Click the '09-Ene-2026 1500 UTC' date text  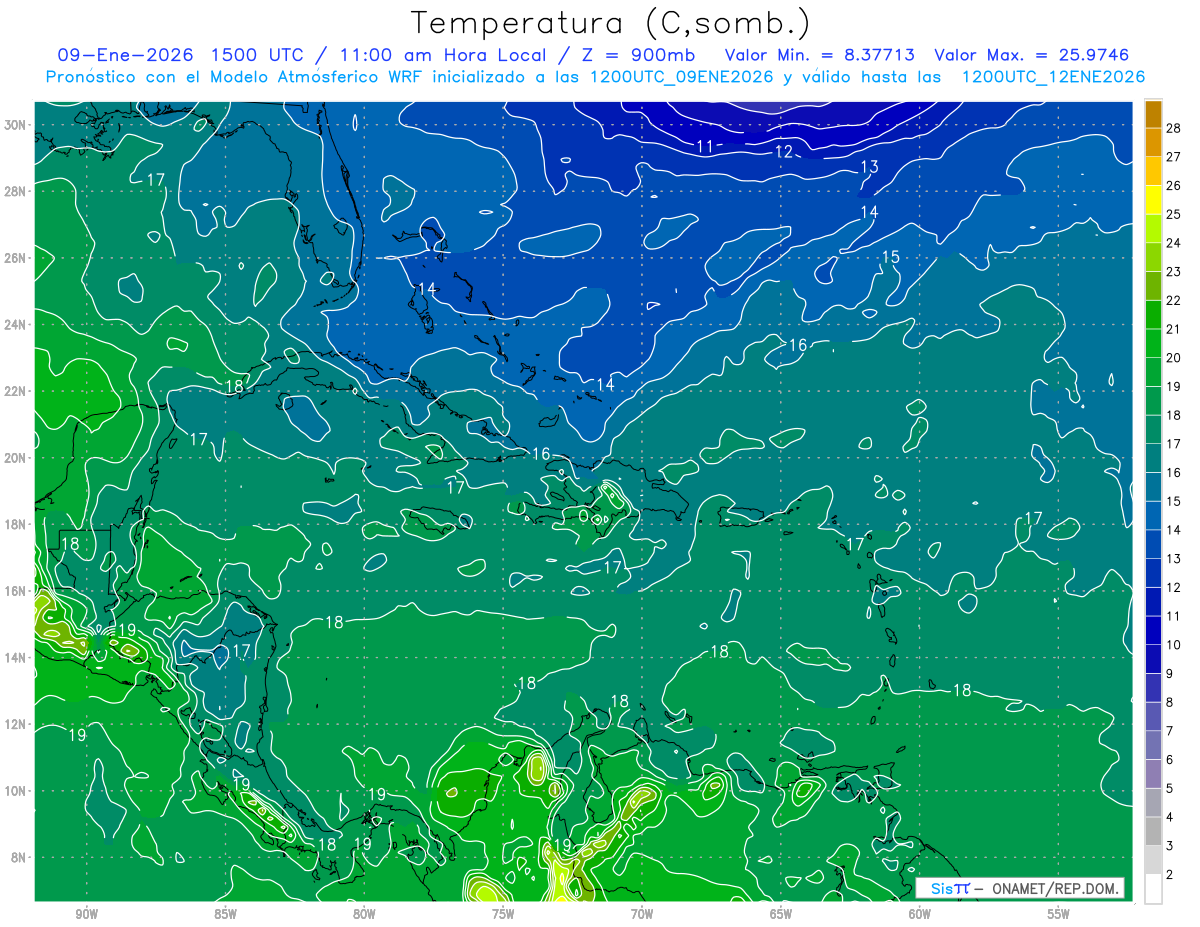pos(179,55)
